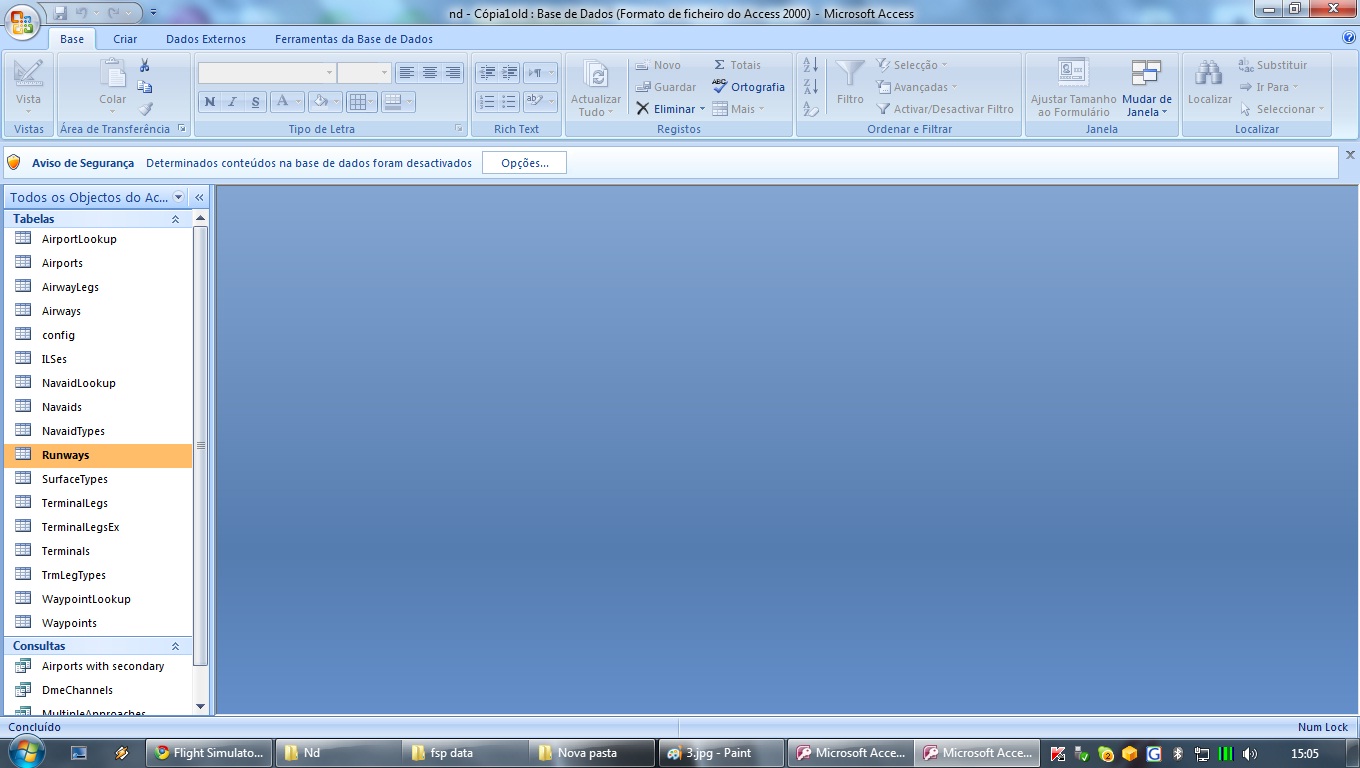Click the sort ascending A-Z icon
This screenshot has width=1360, height=768.
(811, 65)
